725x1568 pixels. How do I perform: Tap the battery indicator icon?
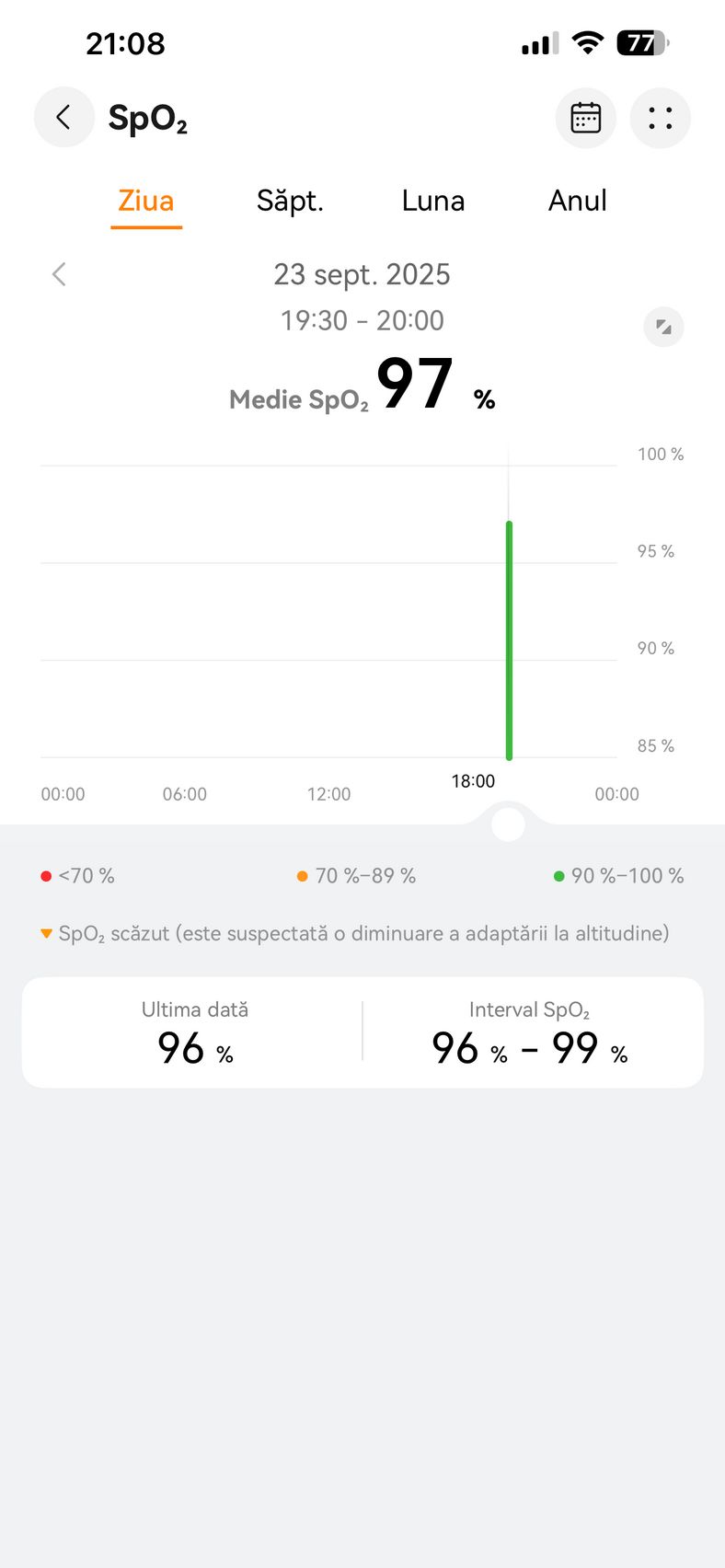click(642, 42)
